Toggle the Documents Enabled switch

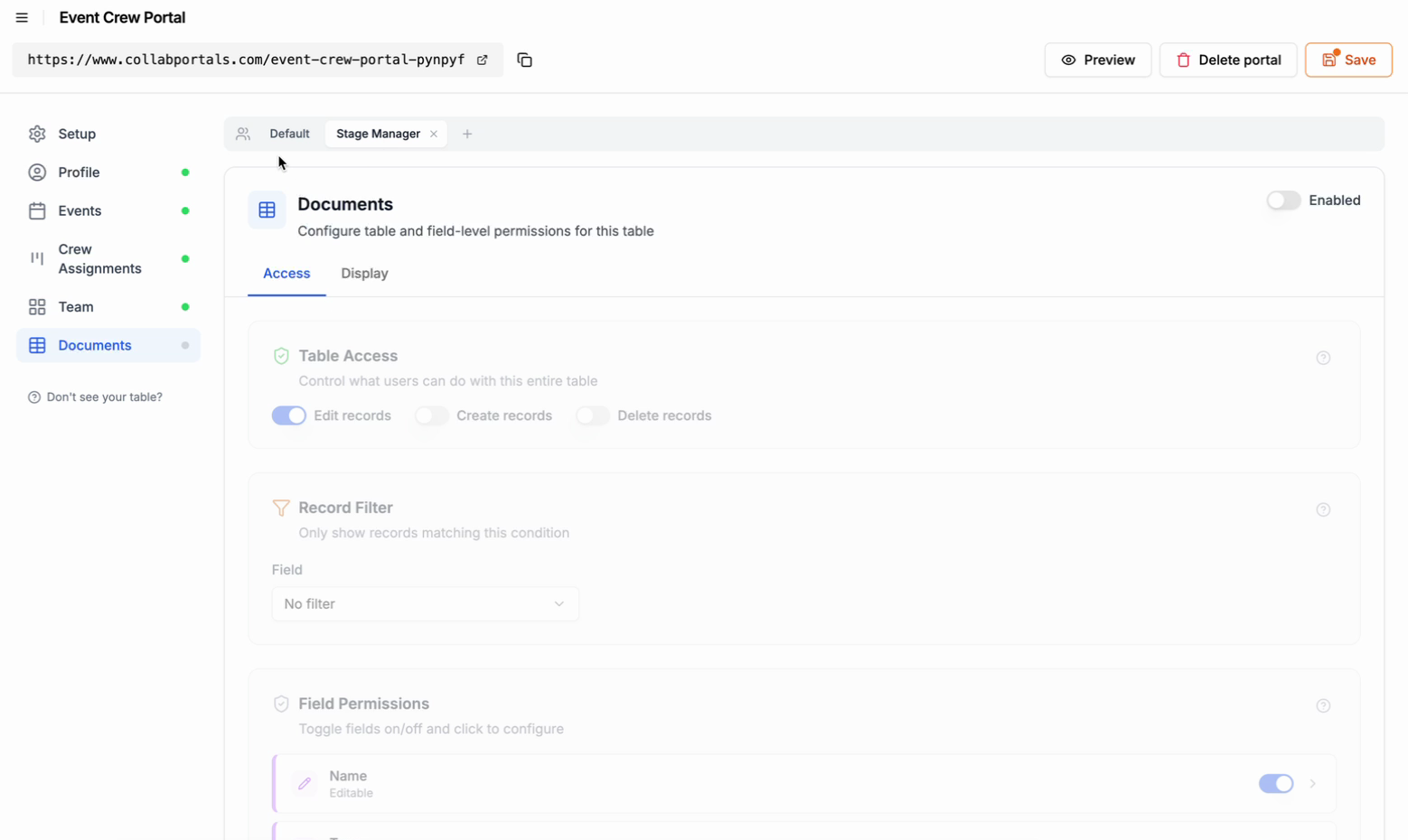point(1283,201)
